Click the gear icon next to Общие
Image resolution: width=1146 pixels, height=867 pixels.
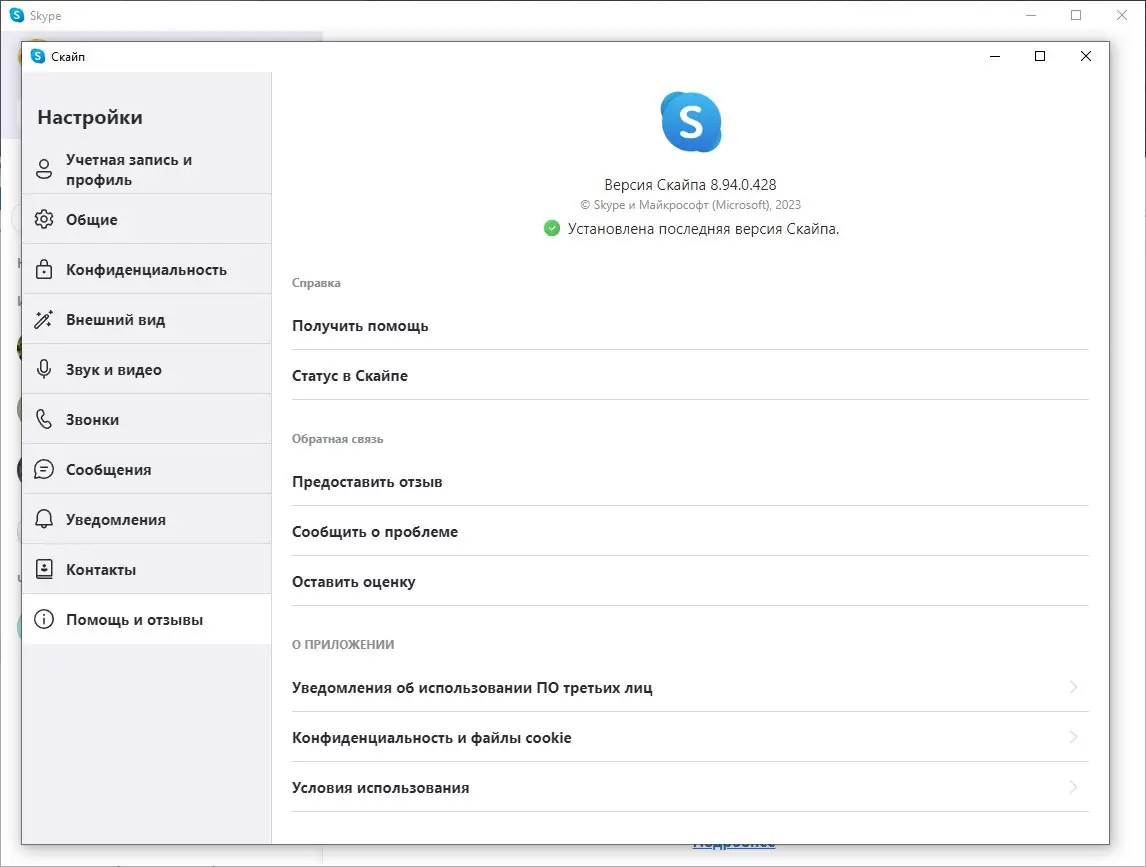44,219
